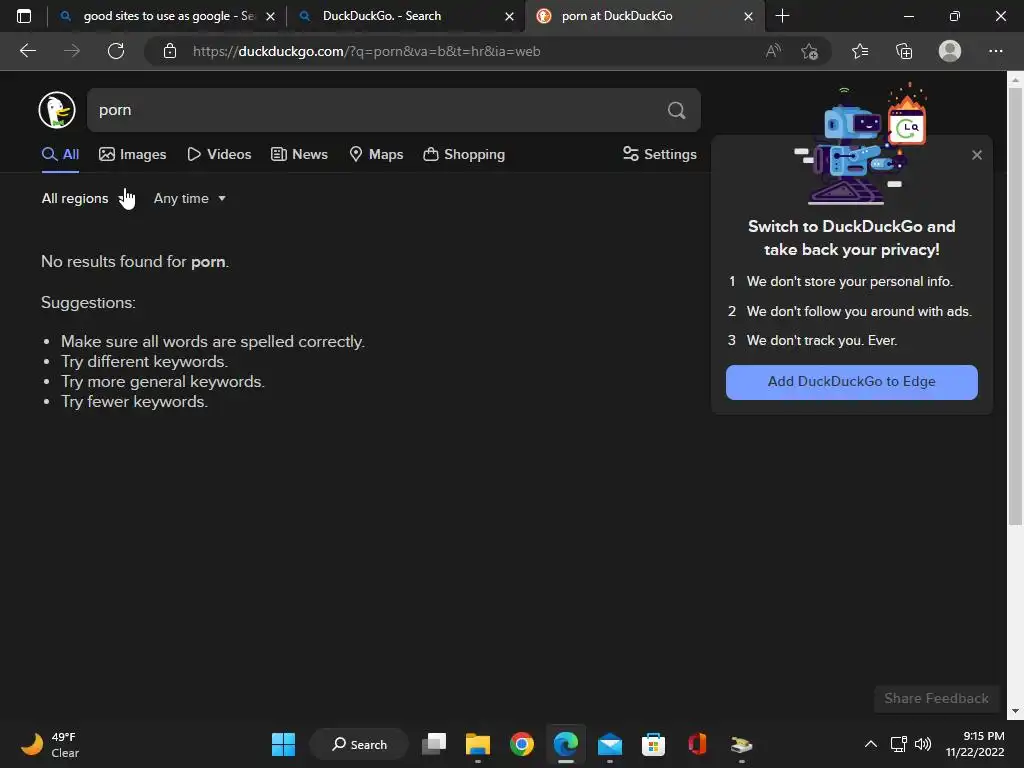Click the address bar URL
This screenshot has width=1024, height=768.
(366, 52)
